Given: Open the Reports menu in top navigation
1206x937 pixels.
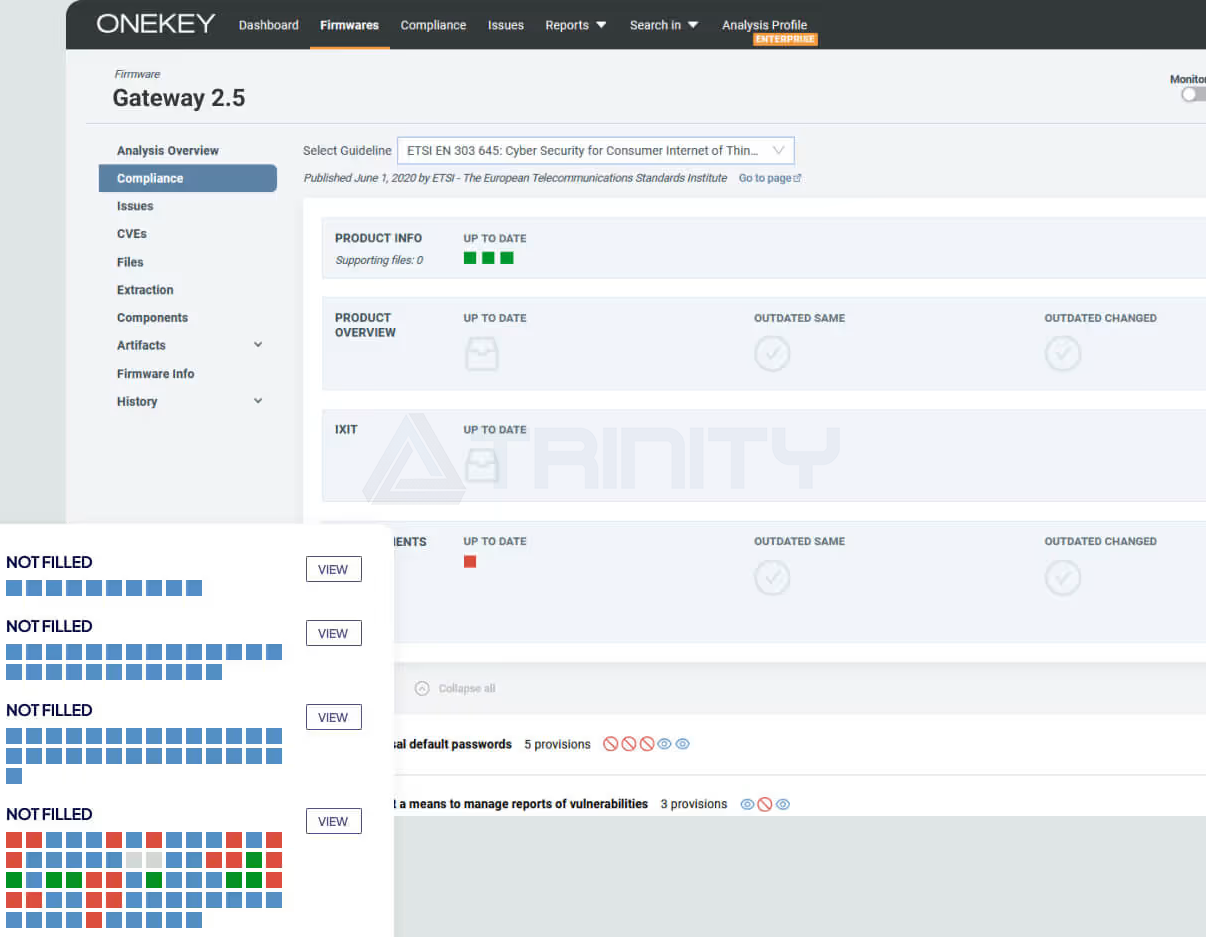Looking at the screenshot, I should [575, 25].
